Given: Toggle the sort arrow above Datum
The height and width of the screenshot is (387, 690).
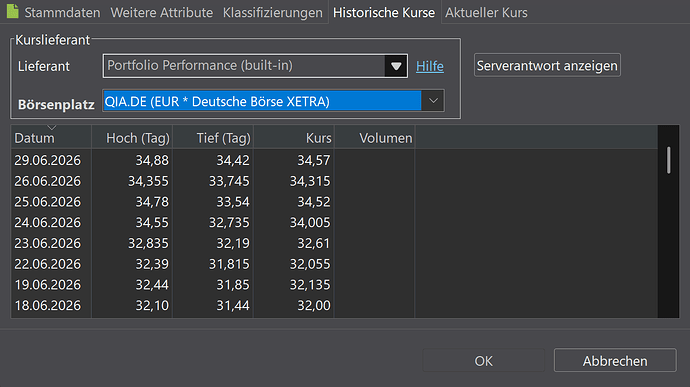Looking at the screenshot, I should click(x=51, y=128).
